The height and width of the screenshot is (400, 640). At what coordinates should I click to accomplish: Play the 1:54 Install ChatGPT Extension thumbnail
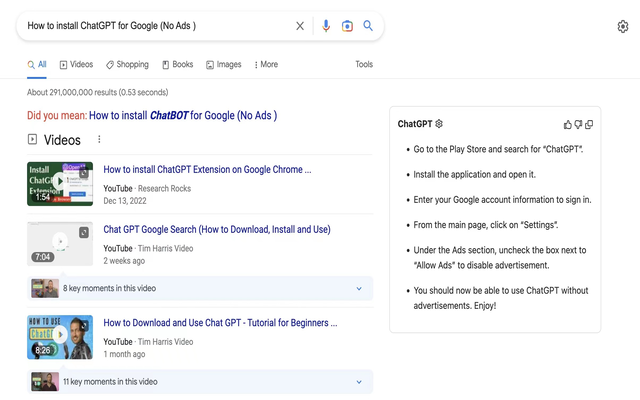60,184
